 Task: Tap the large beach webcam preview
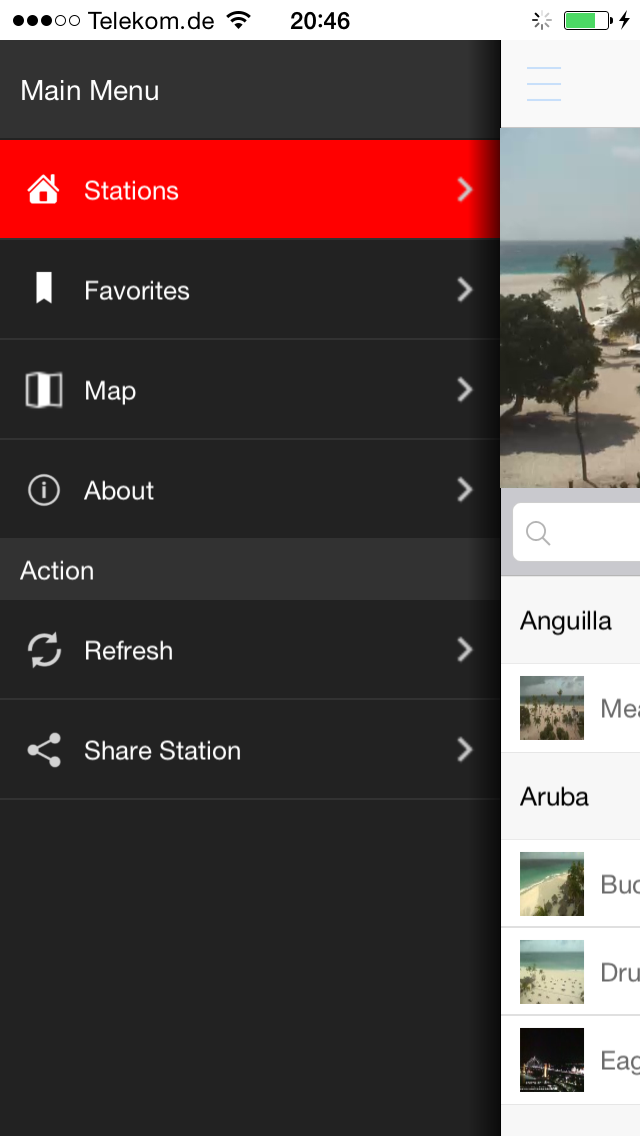[570, 308]
